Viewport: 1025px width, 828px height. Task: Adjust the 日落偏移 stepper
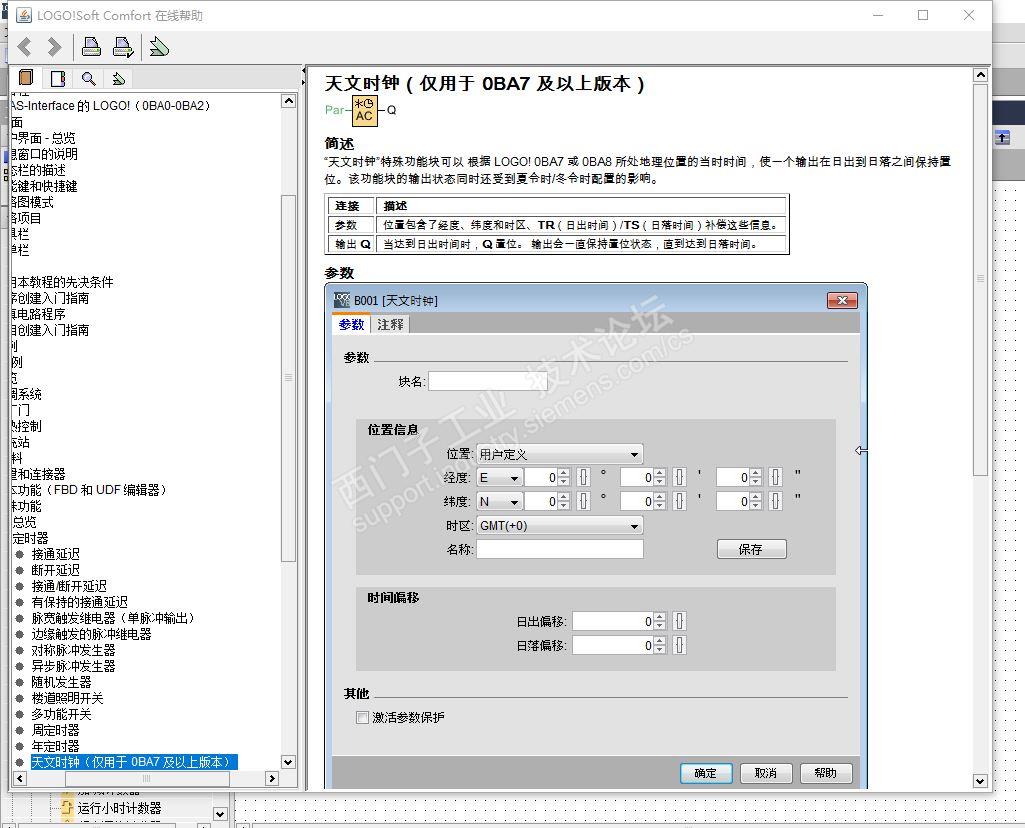point(660,646)
